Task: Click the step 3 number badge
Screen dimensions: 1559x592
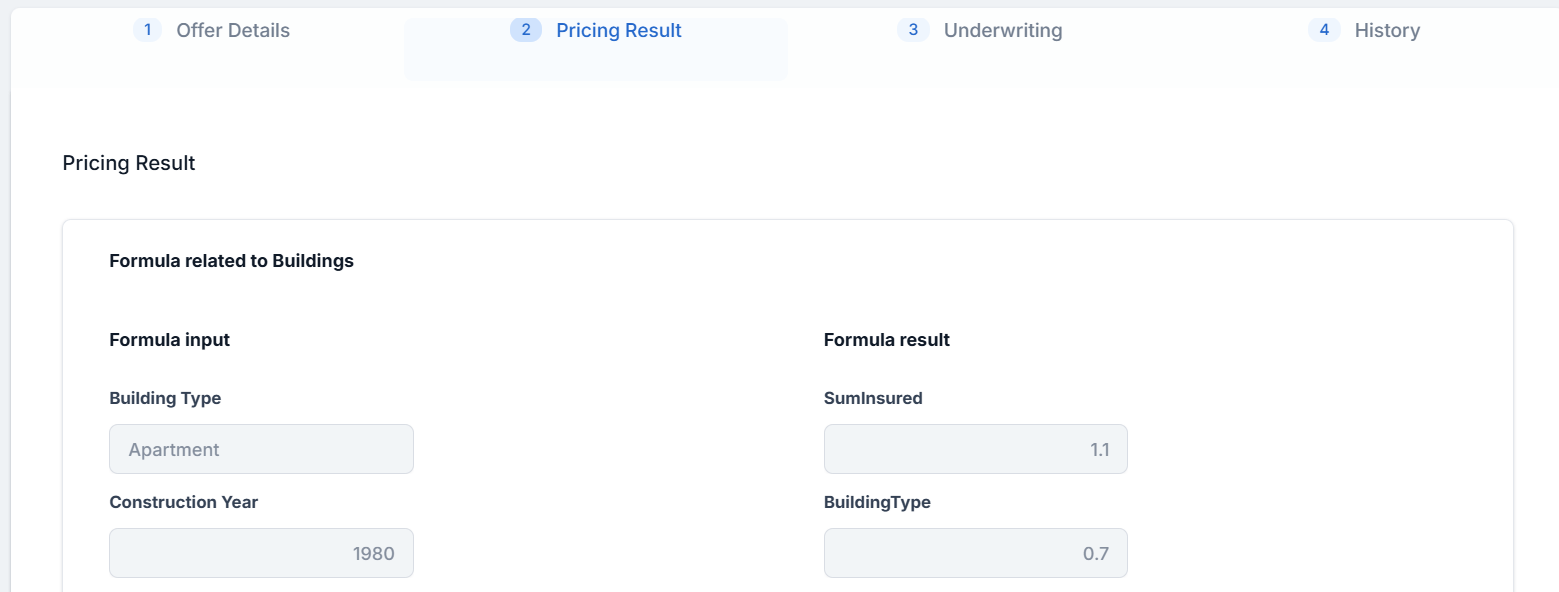Action: 913,30
